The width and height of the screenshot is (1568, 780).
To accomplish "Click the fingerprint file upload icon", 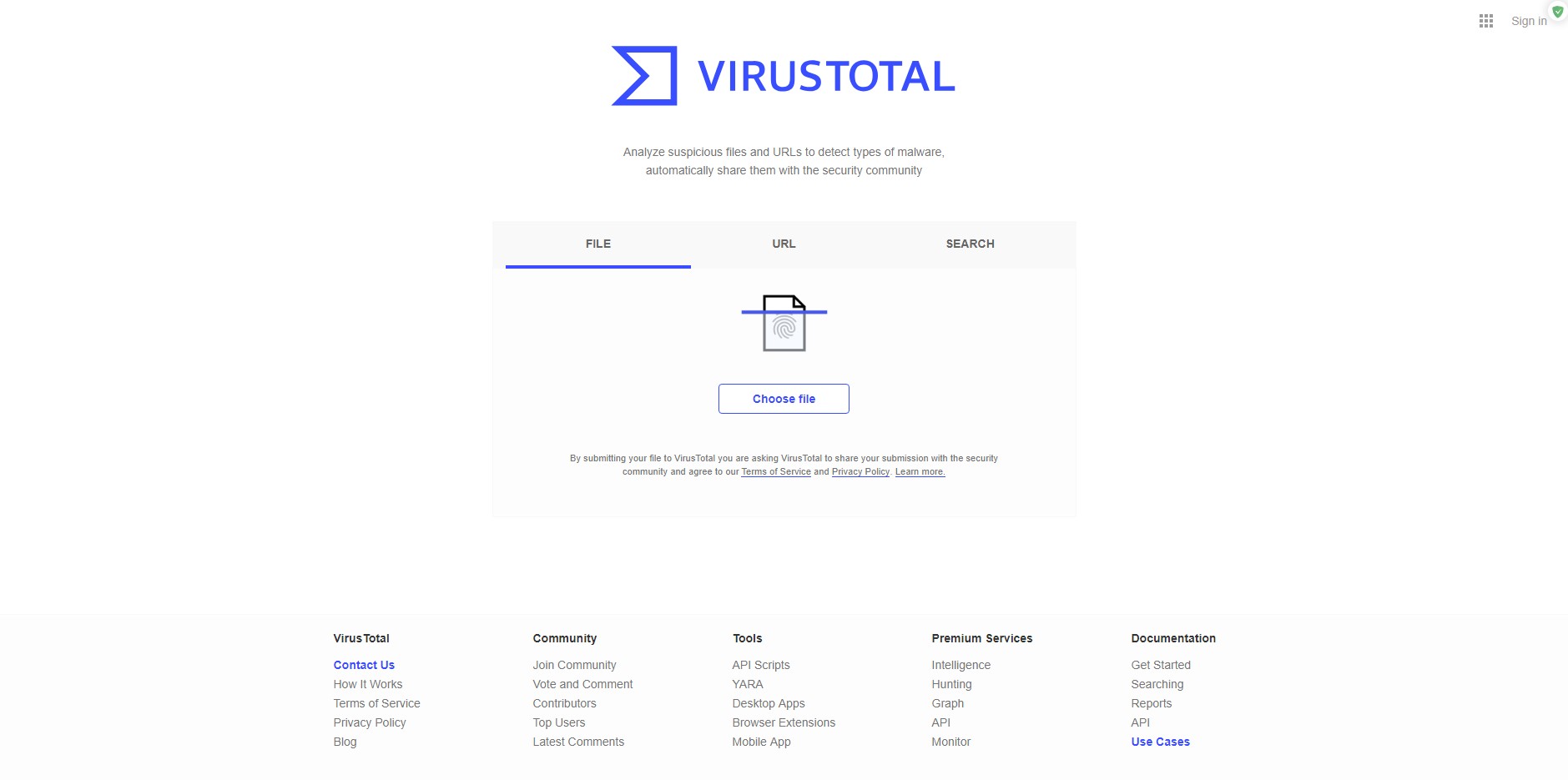I will point(784,323).
